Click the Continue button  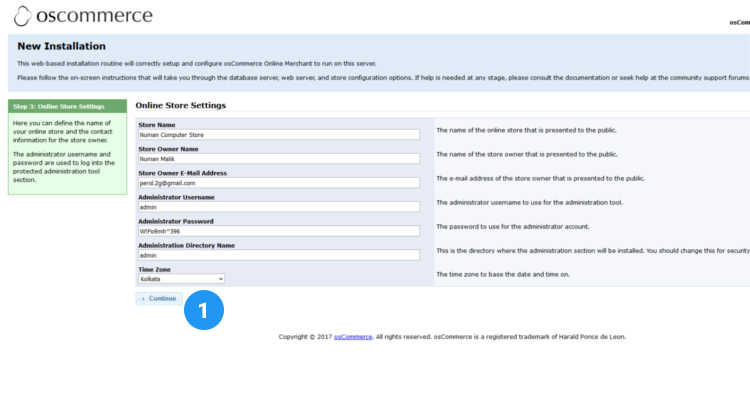pyautogui.click(x=159, y=298)
